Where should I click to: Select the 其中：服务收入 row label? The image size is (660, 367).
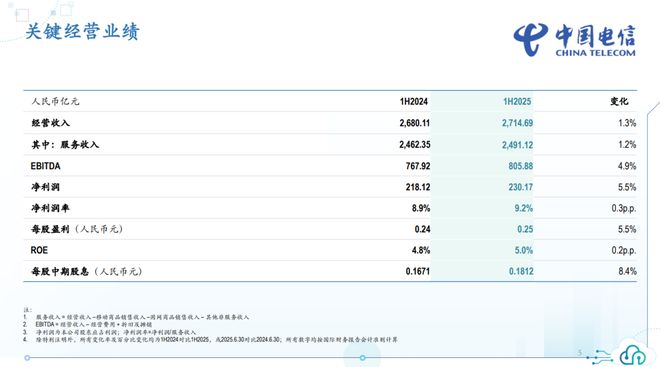pos(65,145)
